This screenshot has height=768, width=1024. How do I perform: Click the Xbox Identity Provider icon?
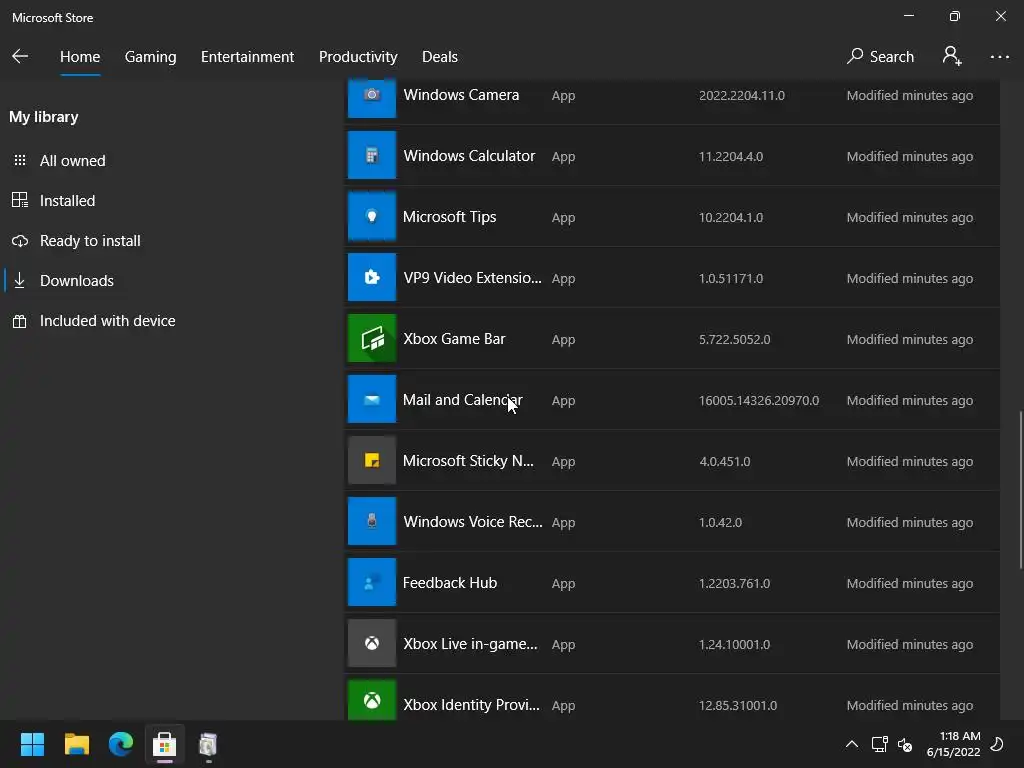click(x=372, y=700)
